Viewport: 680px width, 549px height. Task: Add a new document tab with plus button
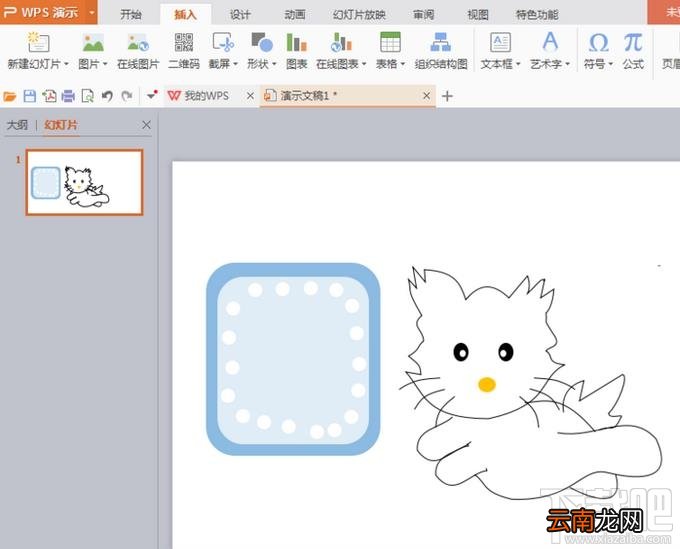tap(447, 96)
